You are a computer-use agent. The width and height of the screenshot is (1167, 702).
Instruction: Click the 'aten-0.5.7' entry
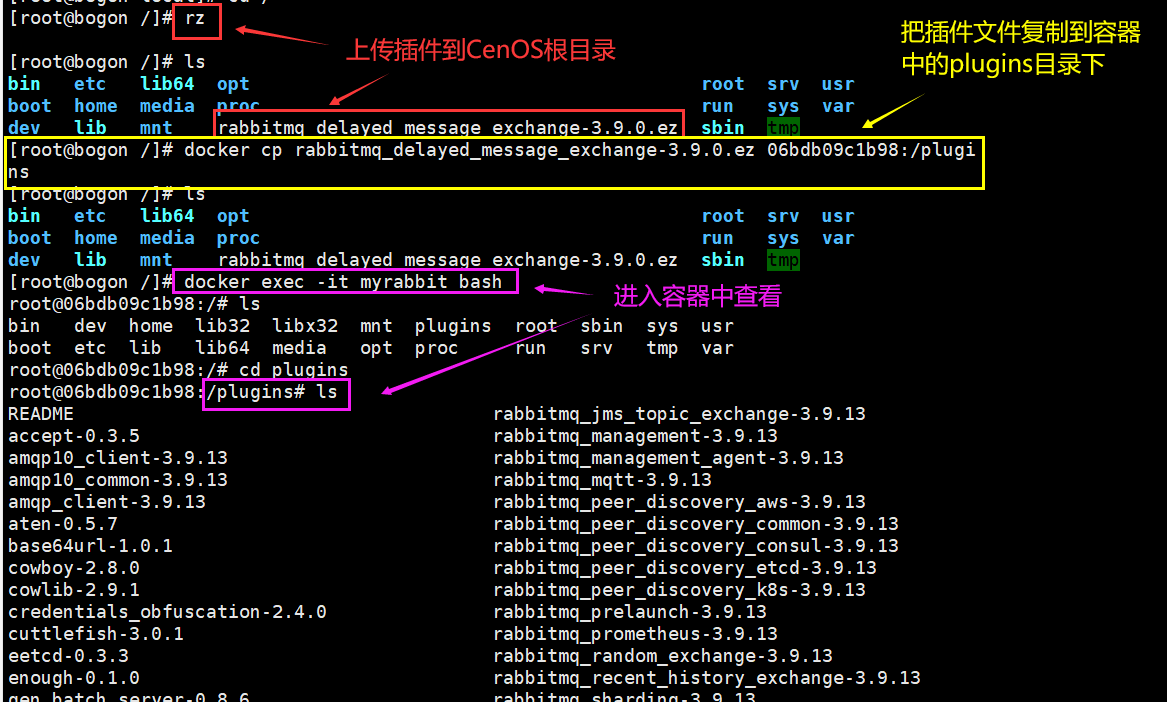63,524
